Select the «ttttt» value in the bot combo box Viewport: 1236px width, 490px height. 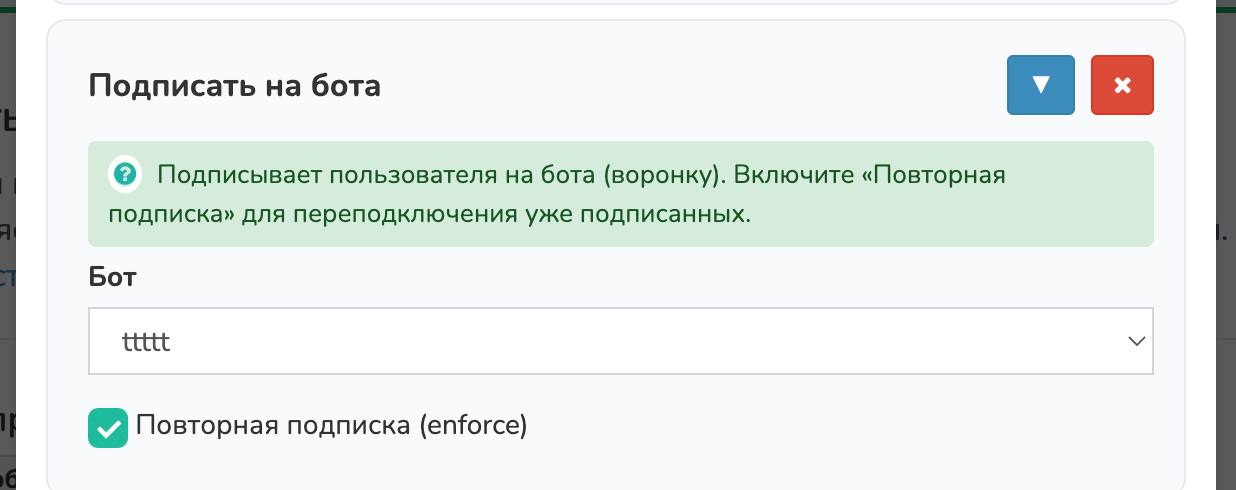click(146, 341)
